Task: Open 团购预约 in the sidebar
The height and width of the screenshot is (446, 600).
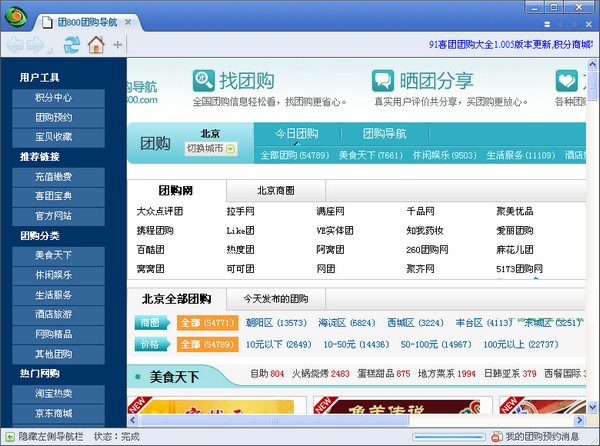Action: point(58,118)
